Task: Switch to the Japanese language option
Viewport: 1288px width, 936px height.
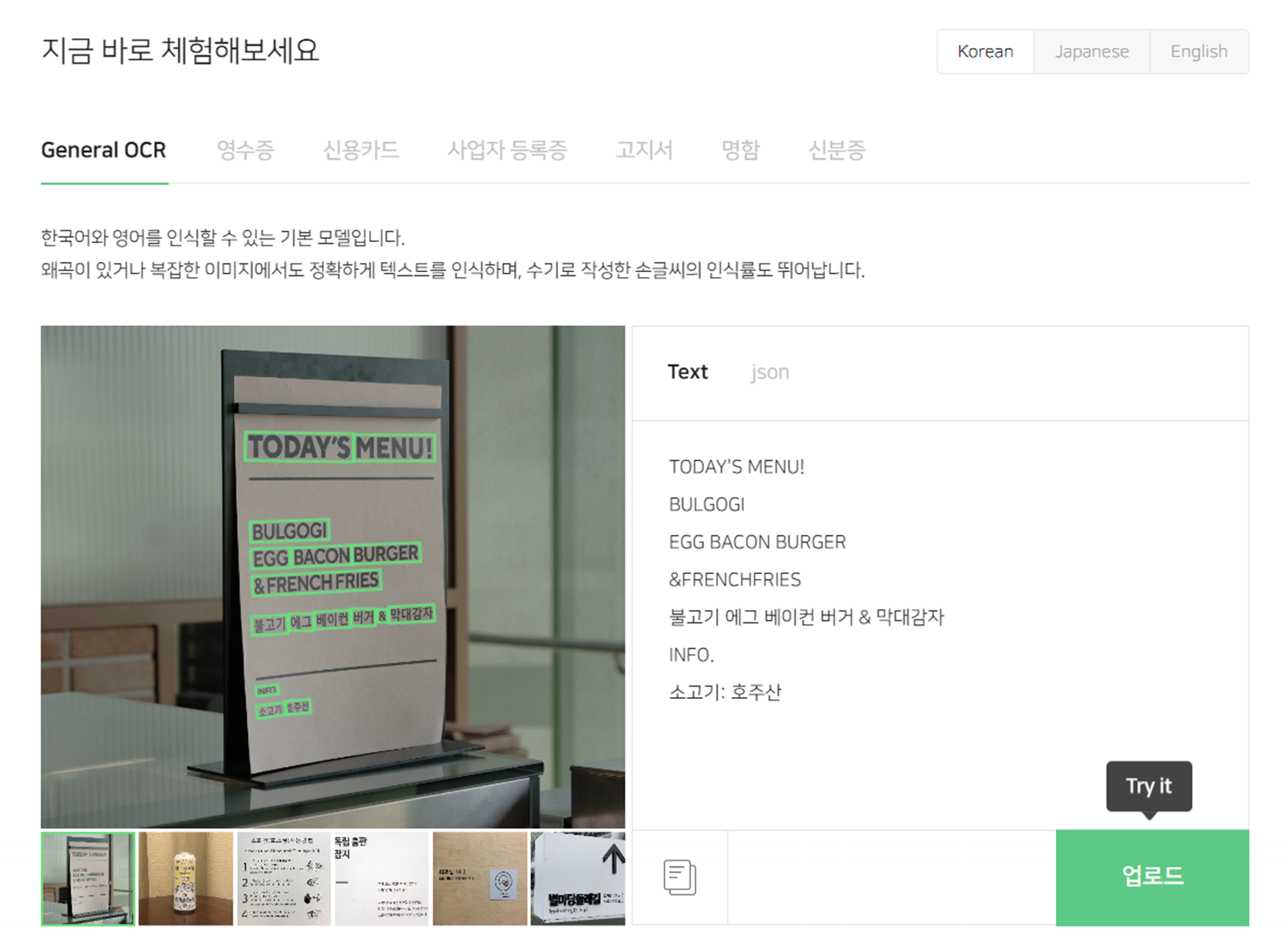Action: click(x=1092, y=52)
